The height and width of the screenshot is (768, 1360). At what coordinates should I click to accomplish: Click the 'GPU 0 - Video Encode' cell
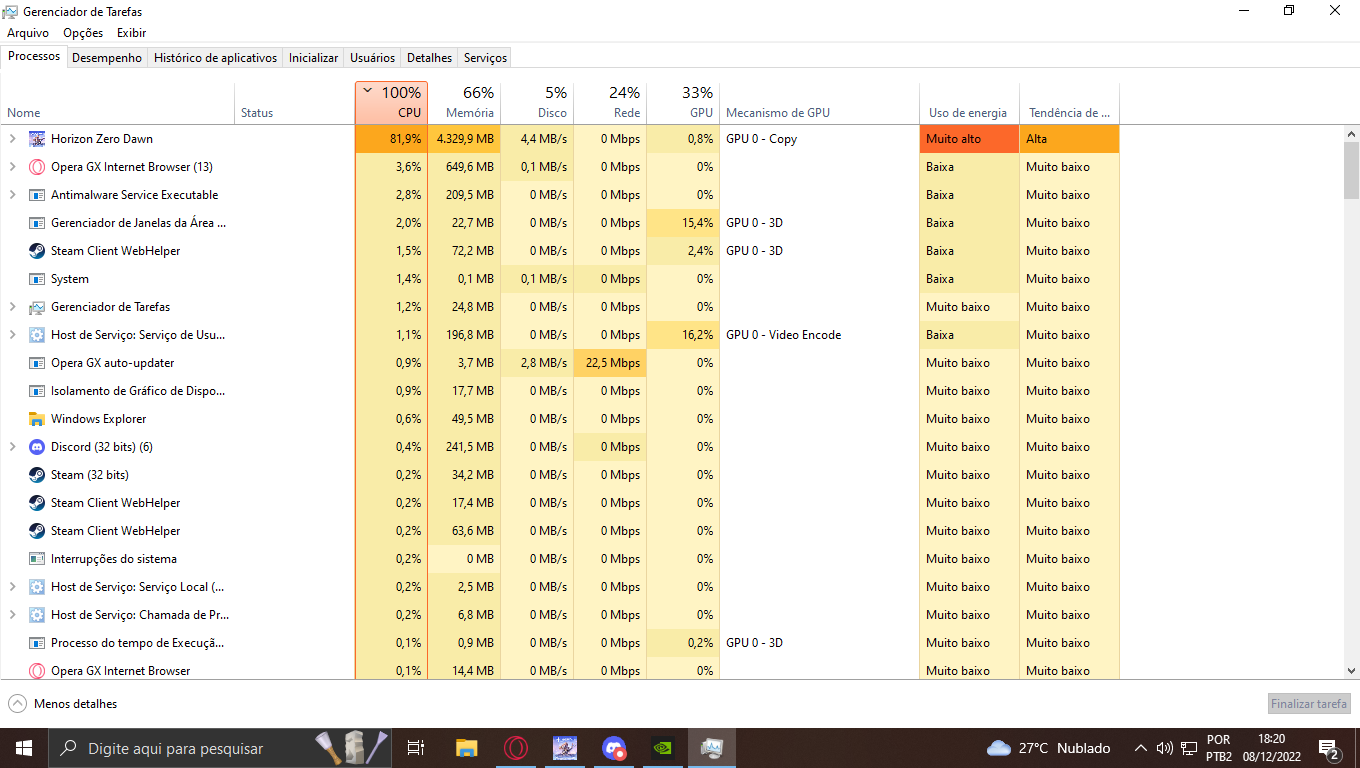pyautogui.click(x=819, y=335)
